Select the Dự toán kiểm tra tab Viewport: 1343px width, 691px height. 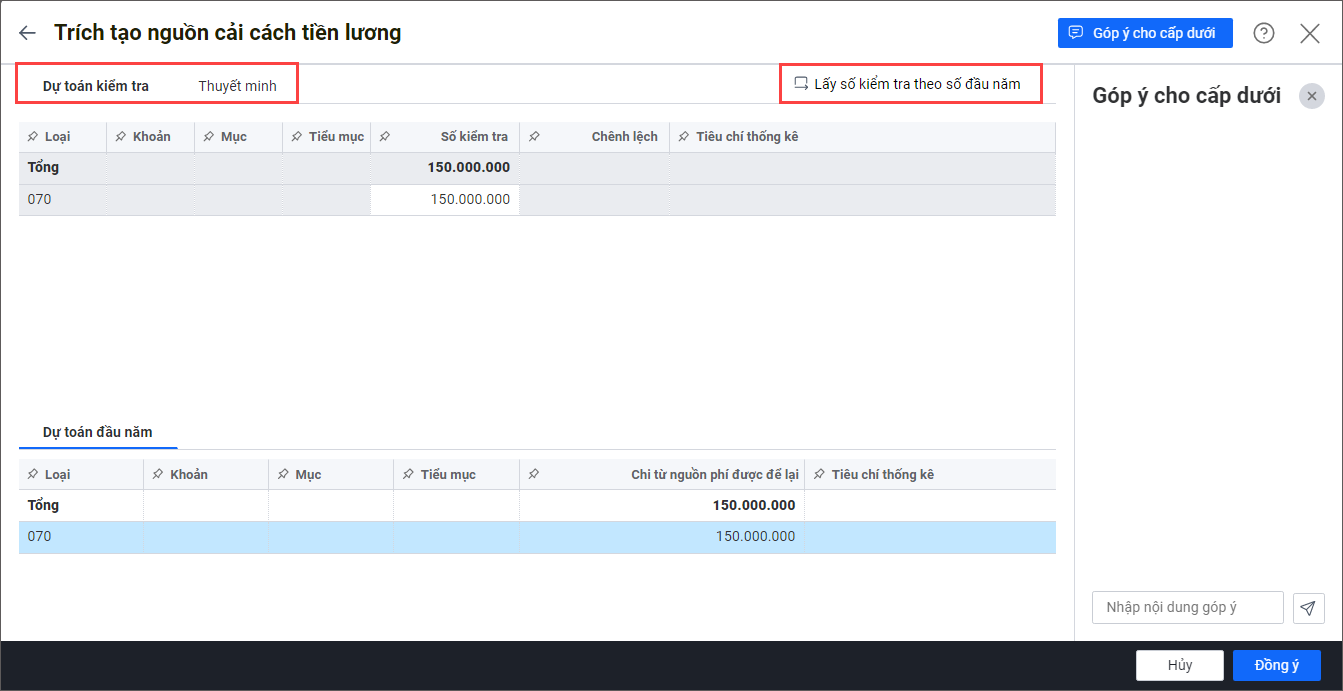(95, 86)
